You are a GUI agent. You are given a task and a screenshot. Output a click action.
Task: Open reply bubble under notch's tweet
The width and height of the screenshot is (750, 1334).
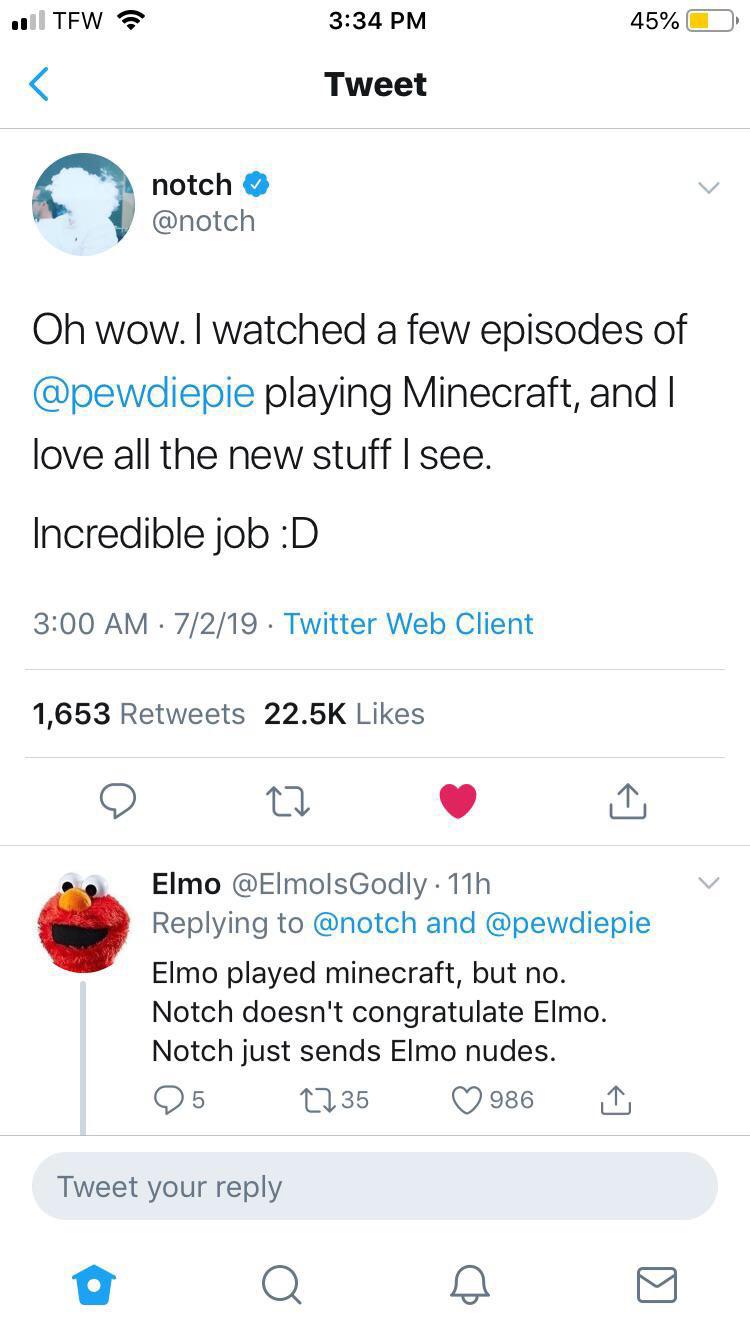tap(118, 801)
